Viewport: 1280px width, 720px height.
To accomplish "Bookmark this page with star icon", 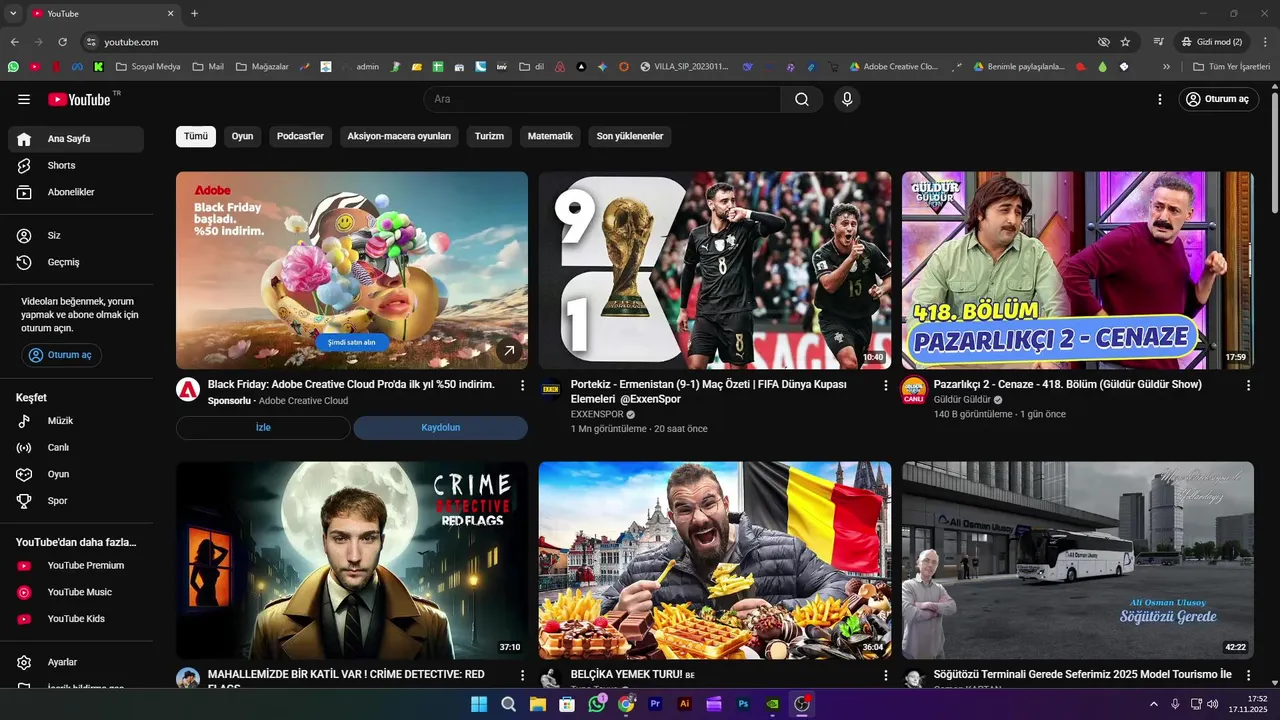I will point(1125,42).
